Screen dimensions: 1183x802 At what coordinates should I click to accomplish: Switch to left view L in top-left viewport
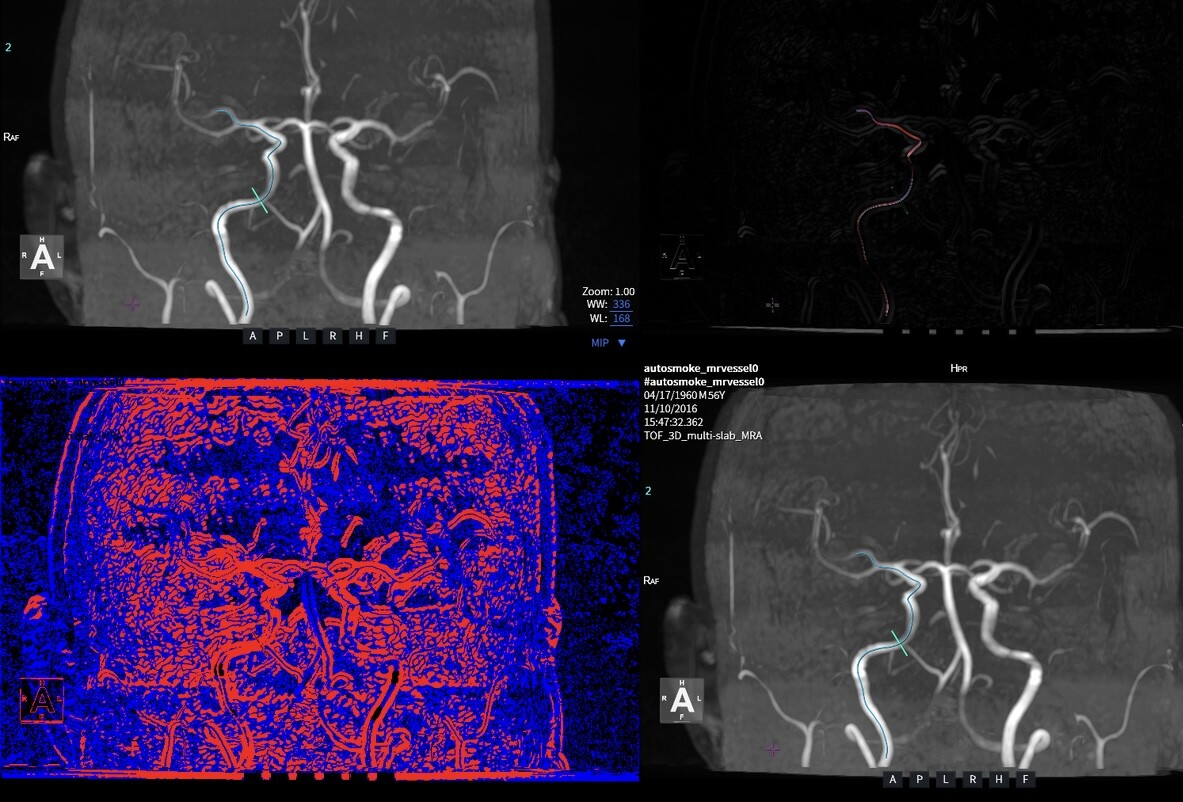pyautogui.click(x=306, y=336)
